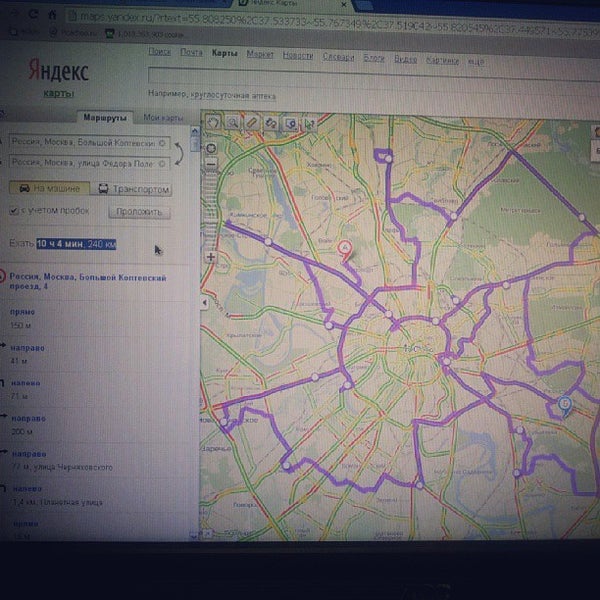This screenshot has height=600, width=600.
Task: Collapse side panel with left arrow on map edge
Action: (x=204, y=303)
